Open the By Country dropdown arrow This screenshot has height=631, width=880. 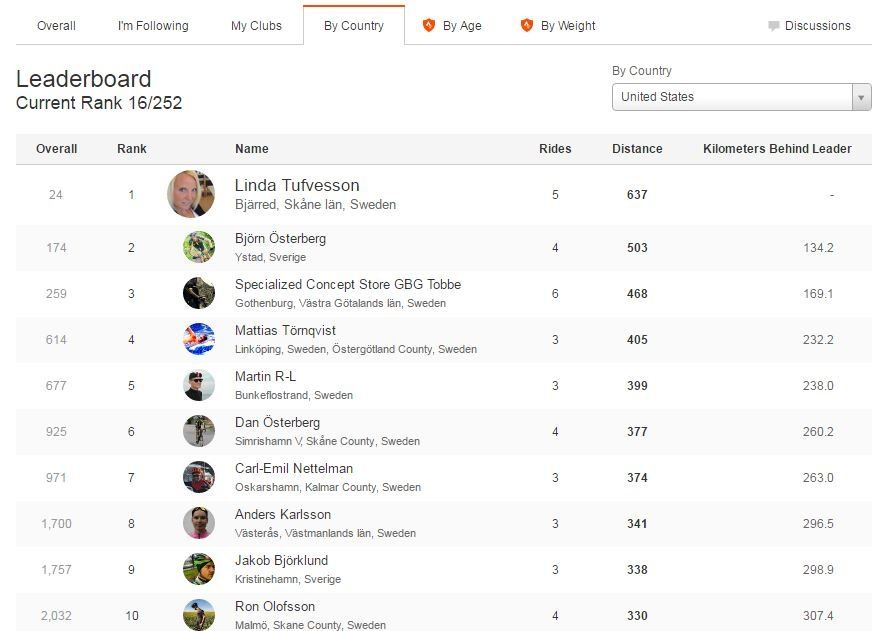861,97
